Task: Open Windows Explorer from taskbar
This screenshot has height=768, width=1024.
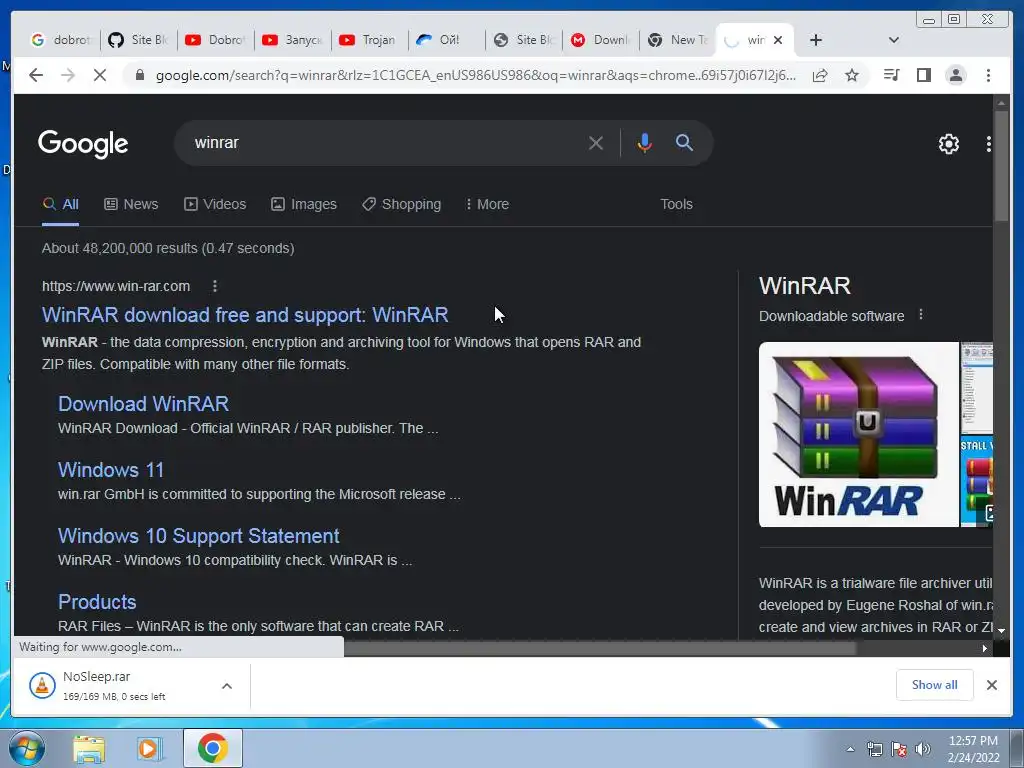Action: click(89, 748)
